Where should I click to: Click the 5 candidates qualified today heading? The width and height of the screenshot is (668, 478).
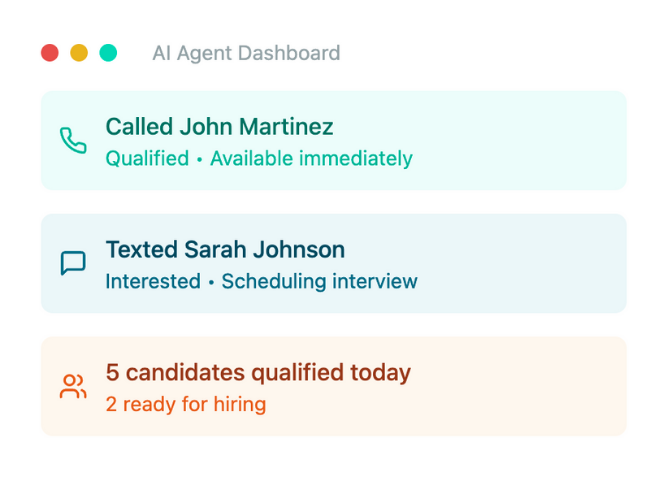coord(258,373)
